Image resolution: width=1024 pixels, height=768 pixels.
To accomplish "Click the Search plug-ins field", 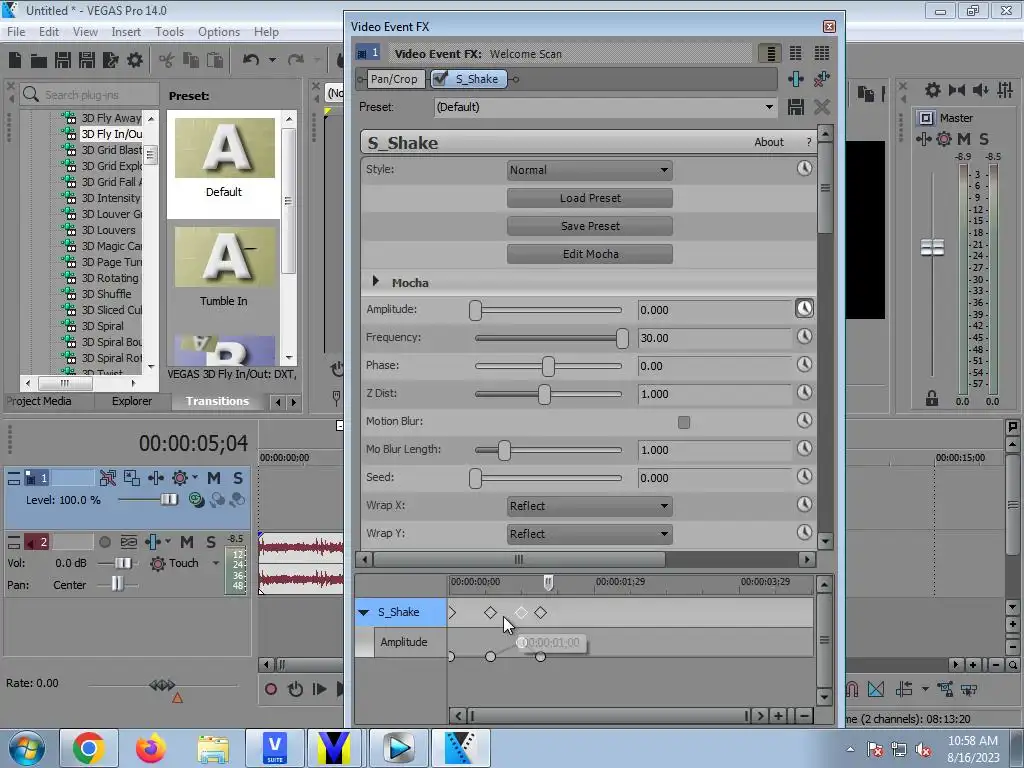I will tap(90, 95).
